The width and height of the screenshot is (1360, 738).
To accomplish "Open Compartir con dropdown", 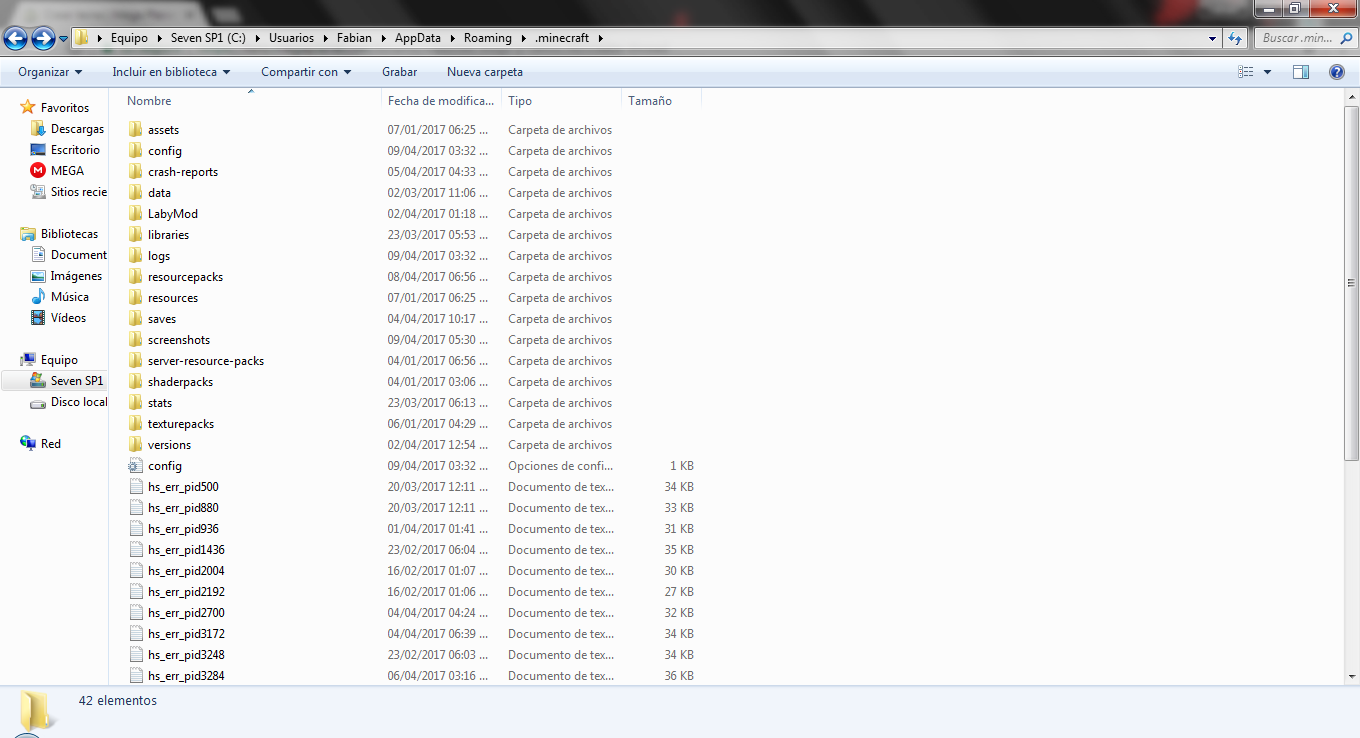I will pos(306,72).
